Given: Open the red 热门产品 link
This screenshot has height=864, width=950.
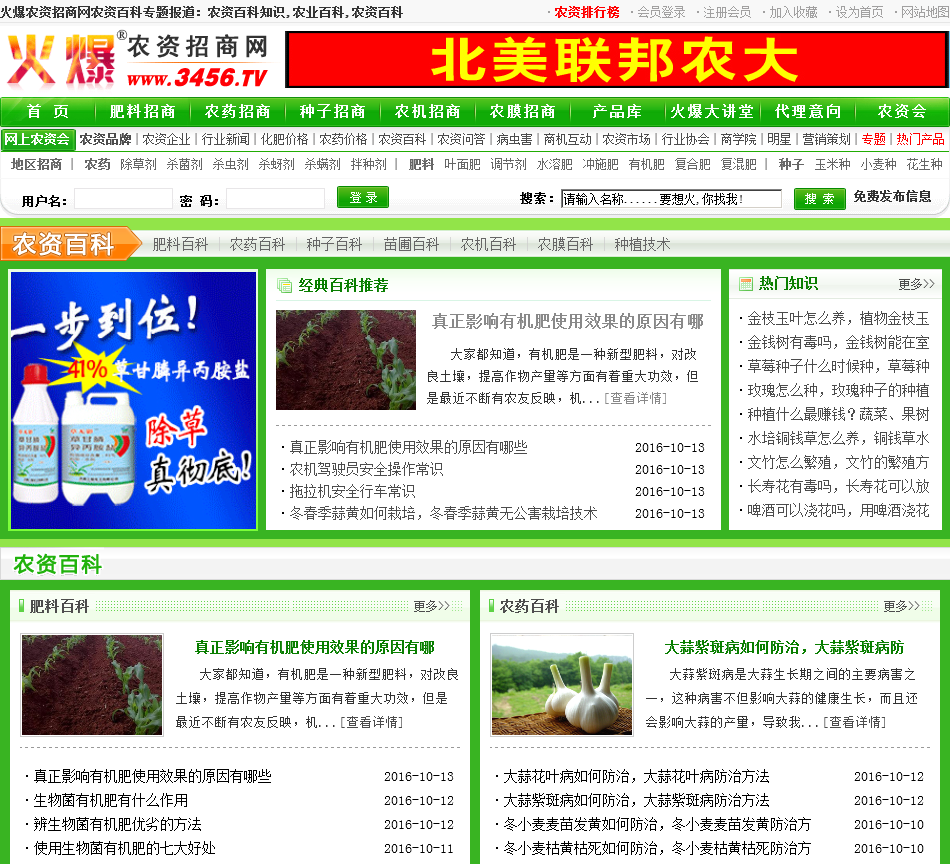Looking at the screenshot, I should 921,139.
